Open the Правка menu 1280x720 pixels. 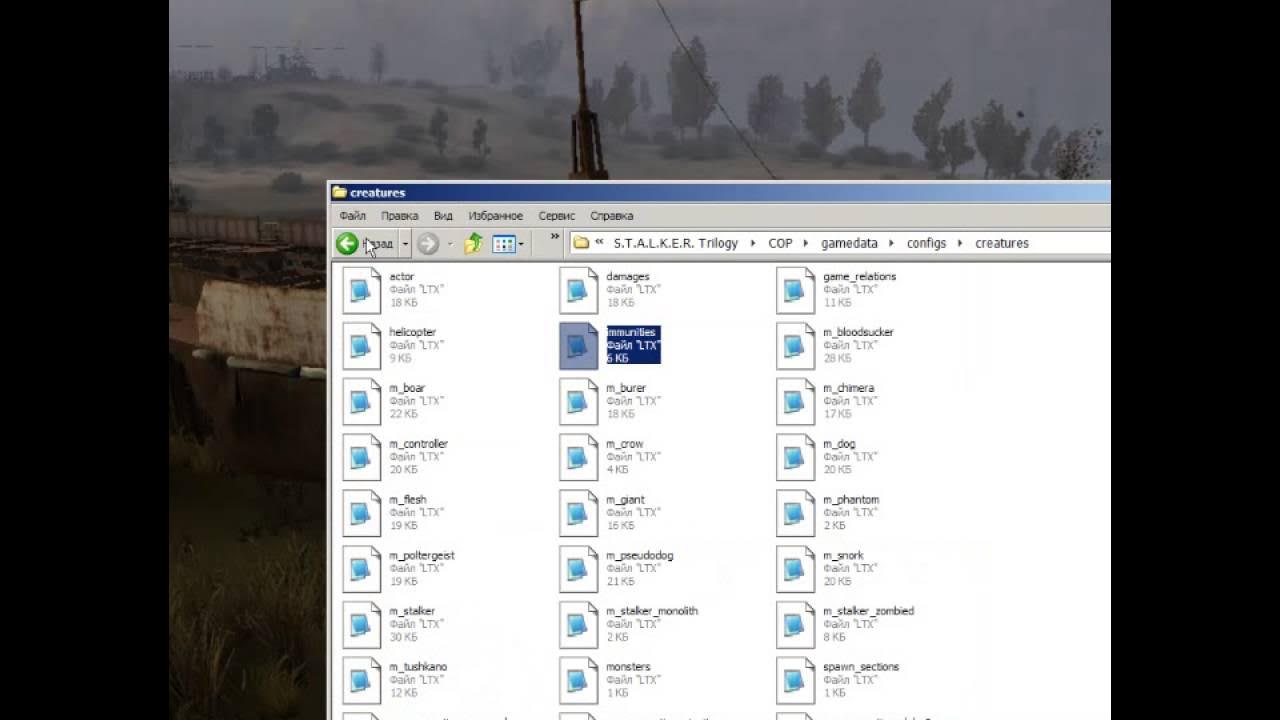pyautogui.click(x=400, y=215)
